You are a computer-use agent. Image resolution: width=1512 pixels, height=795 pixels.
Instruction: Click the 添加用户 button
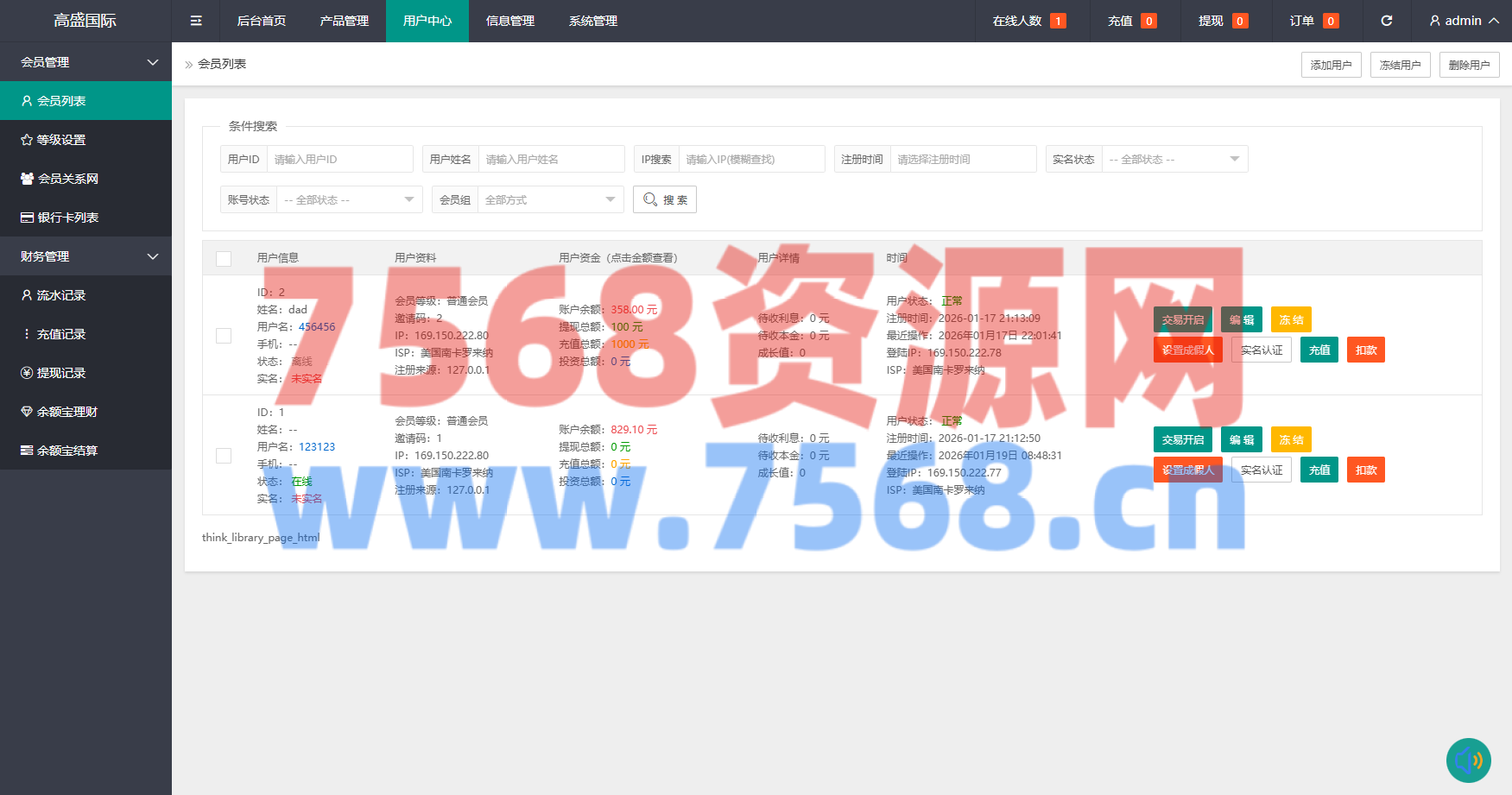(1331, 65)
